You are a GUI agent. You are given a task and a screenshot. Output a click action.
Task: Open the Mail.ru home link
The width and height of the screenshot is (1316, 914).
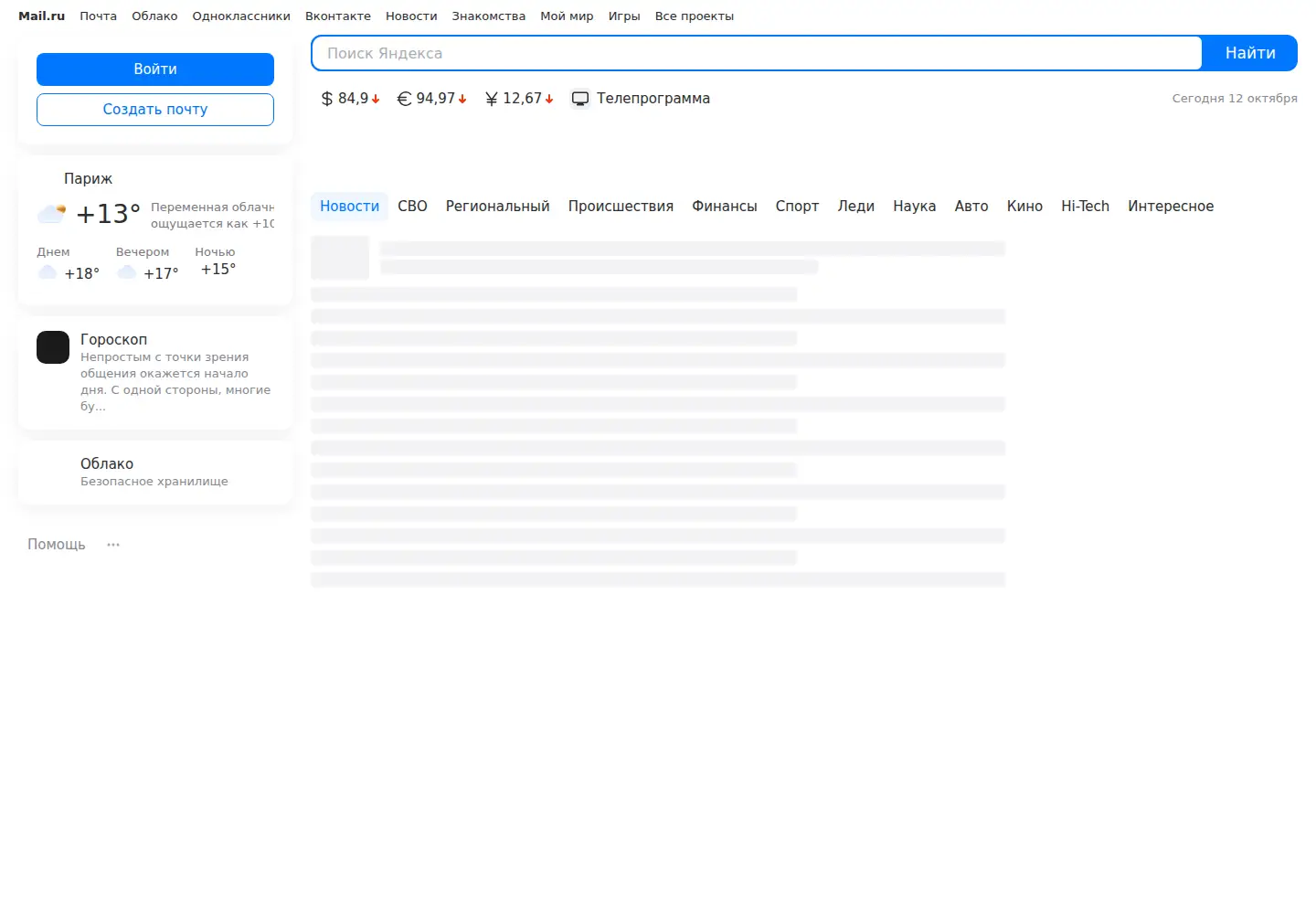coord(42,16)
